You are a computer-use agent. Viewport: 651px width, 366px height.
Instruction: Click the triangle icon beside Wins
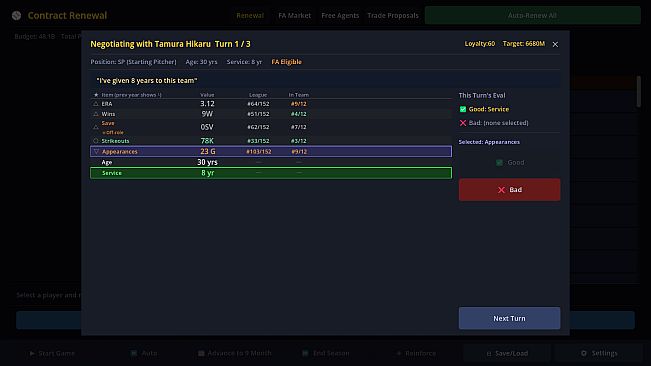pos(96,114)
